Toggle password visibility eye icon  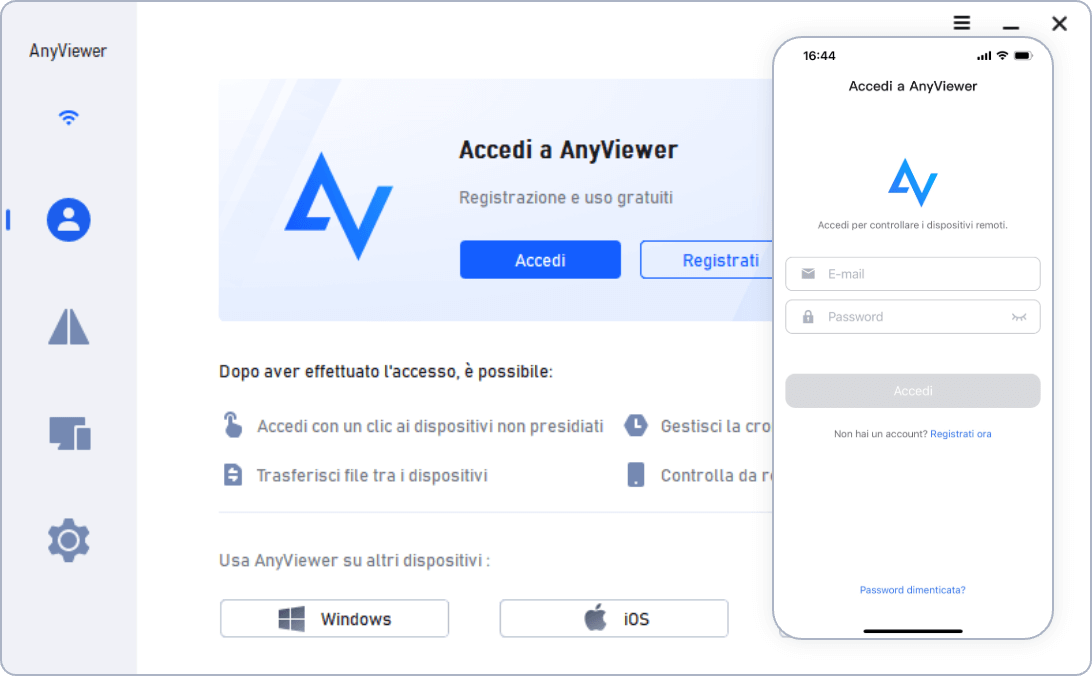click(x=1019, y=317)
